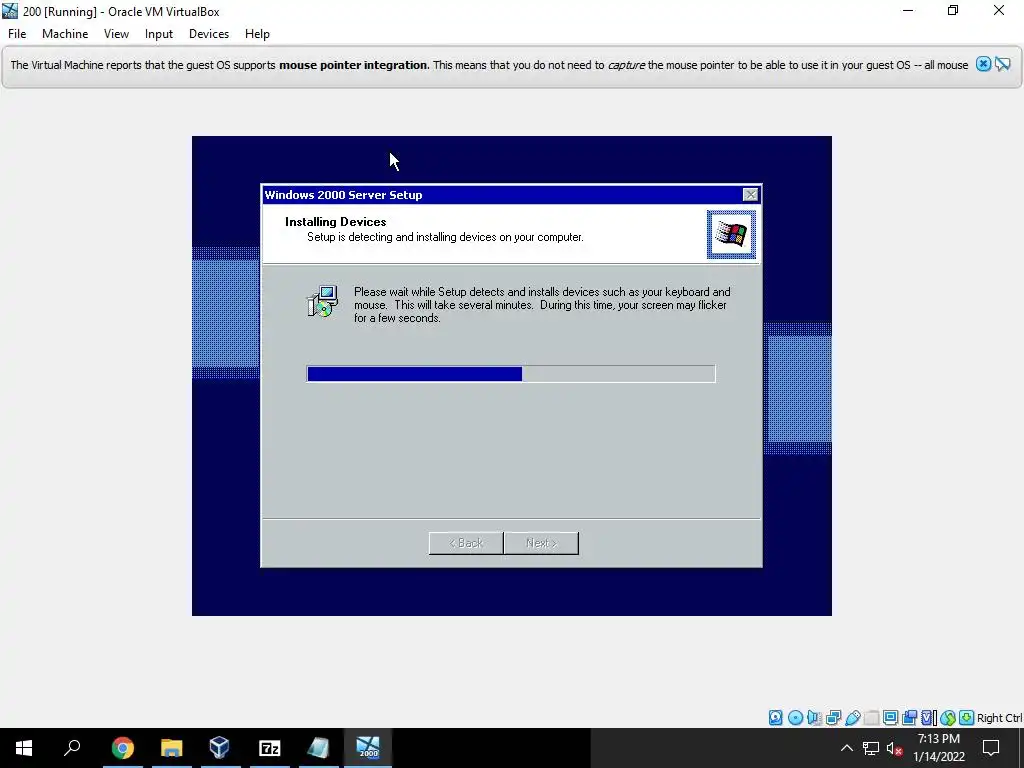Minimize the VirtualBox window
1024x768 pixels.
(x=908, y=11)
